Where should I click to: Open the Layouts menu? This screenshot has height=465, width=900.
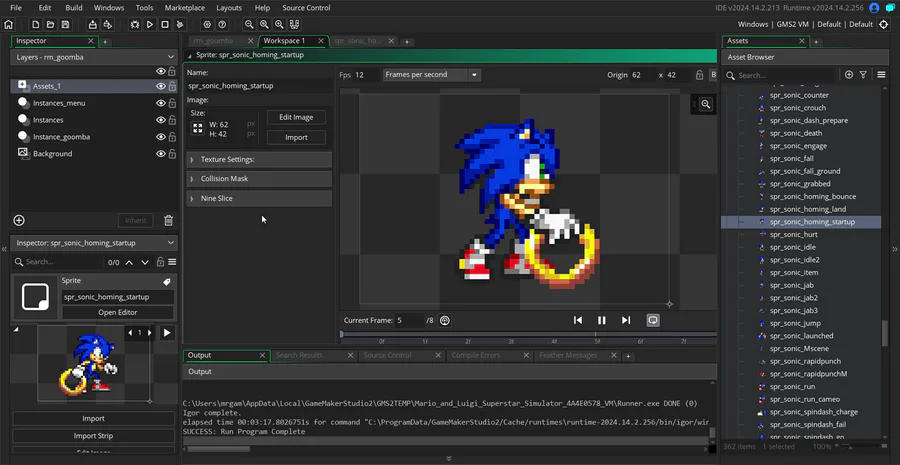click(x=229, y=8)
